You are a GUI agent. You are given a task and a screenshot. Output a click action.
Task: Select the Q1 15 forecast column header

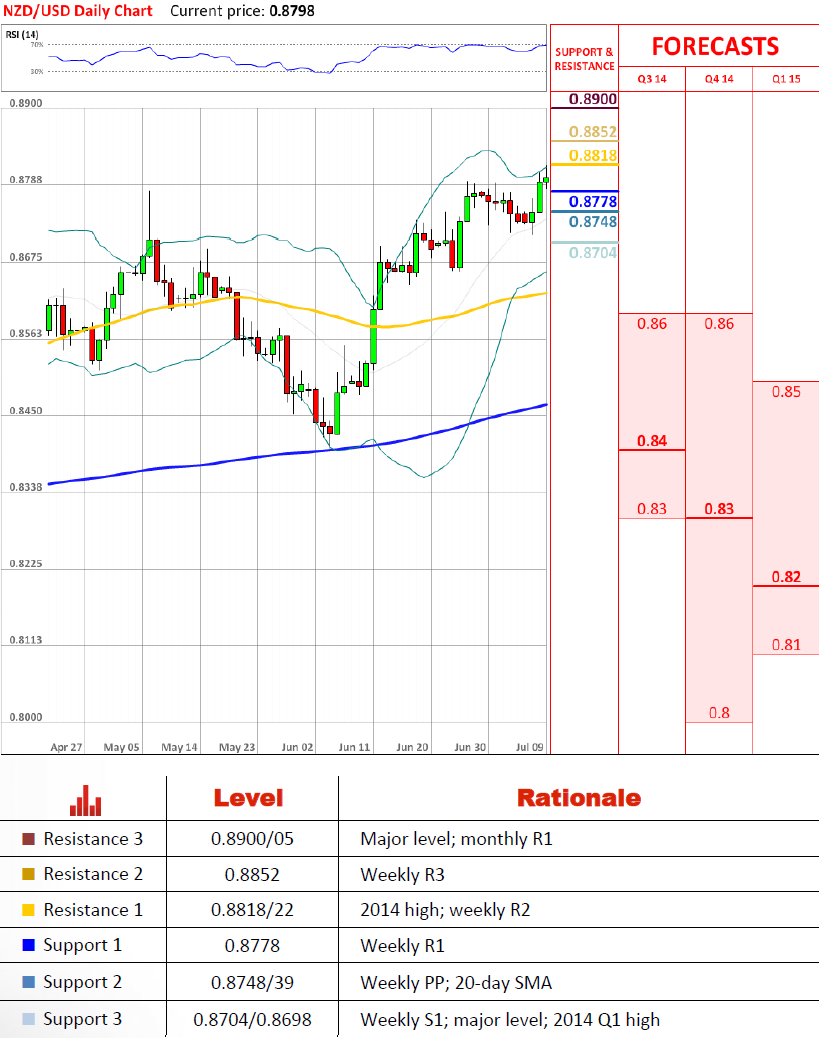pyautogui.click(x=786, y=79)
